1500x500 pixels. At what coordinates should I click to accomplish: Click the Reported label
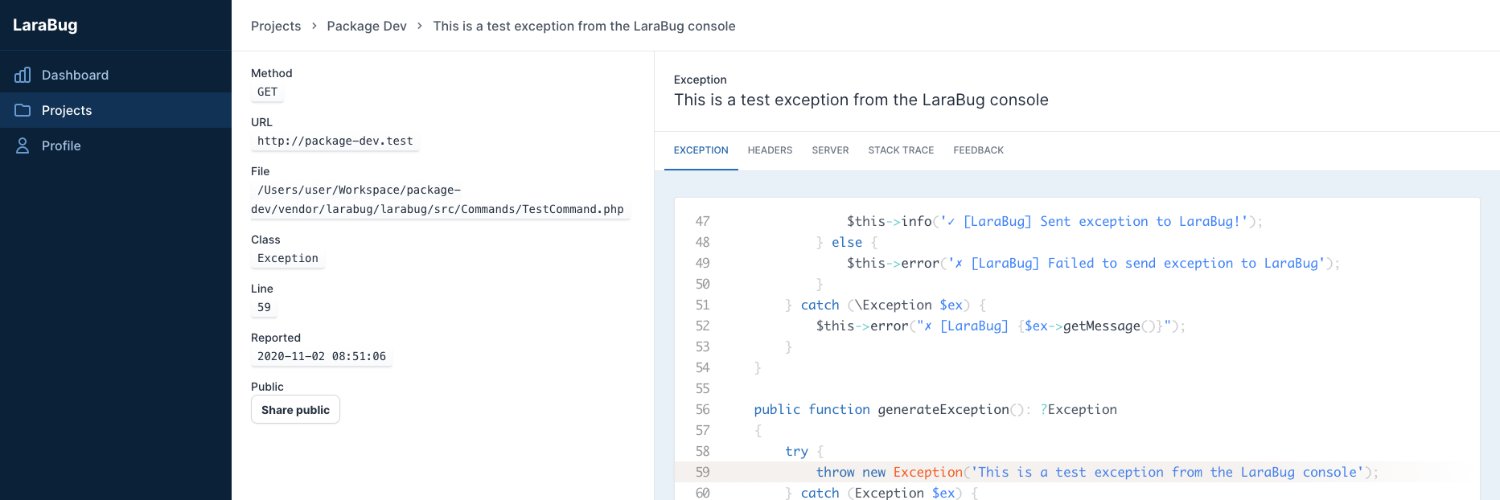point(276,338)
